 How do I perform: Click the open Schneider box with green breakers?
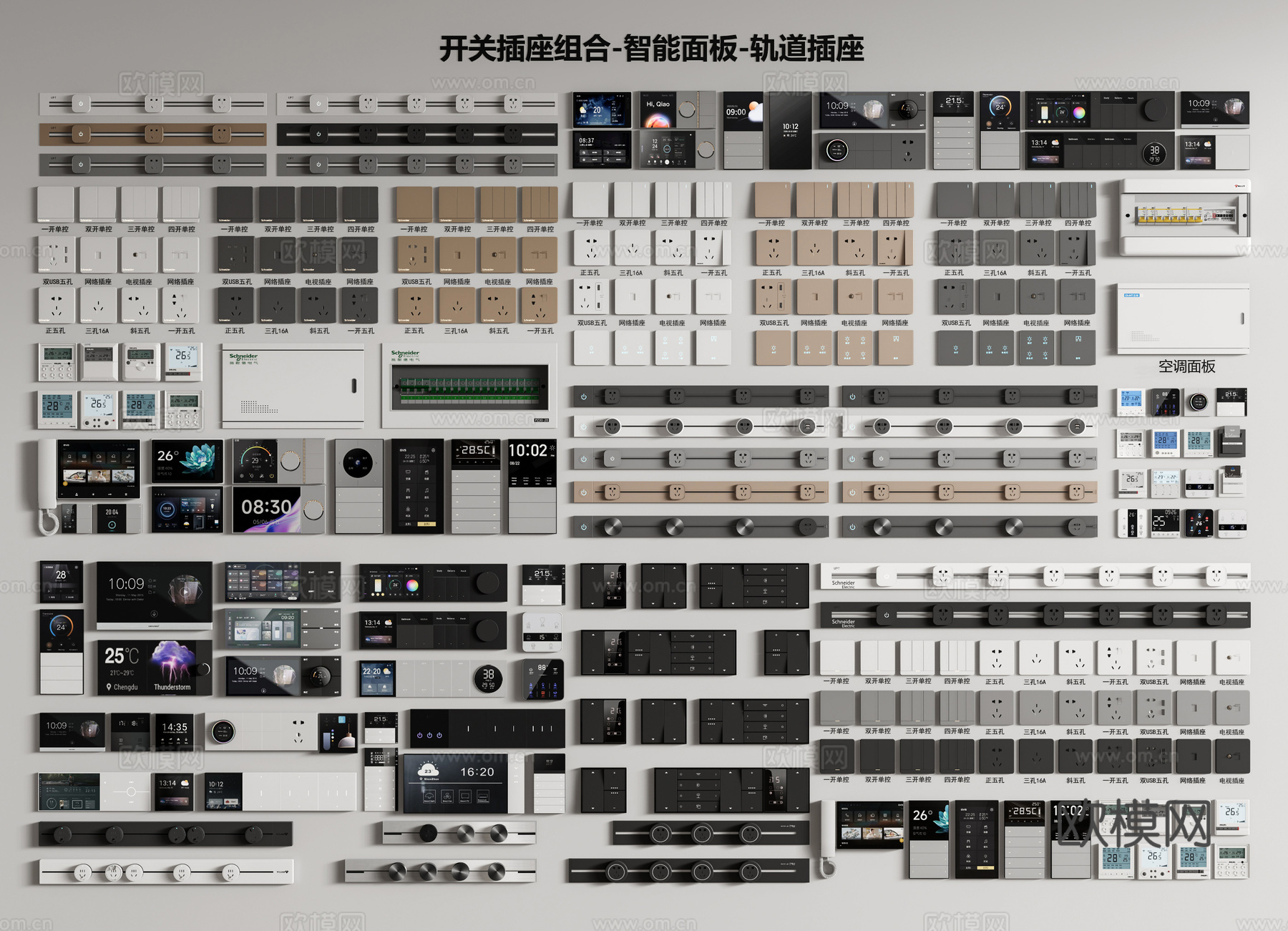(x=470, y=386)
